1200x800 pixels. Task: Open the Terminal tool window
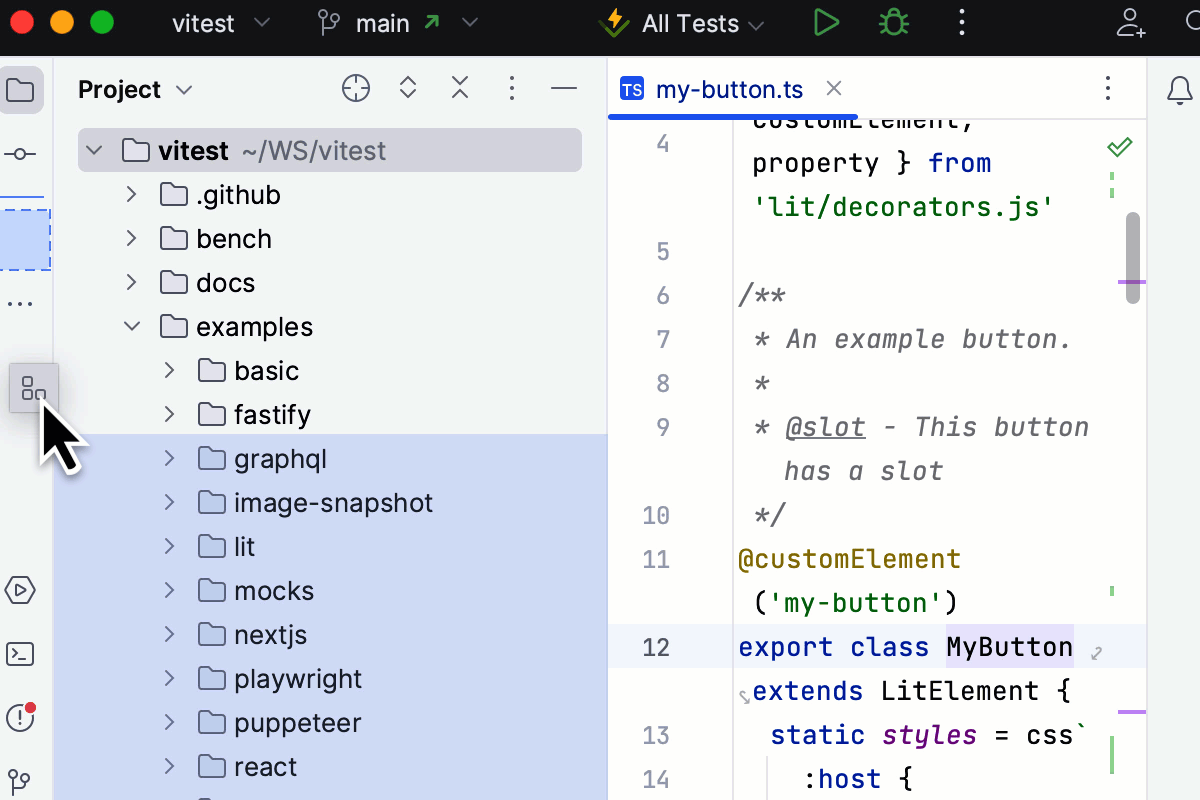22,654
